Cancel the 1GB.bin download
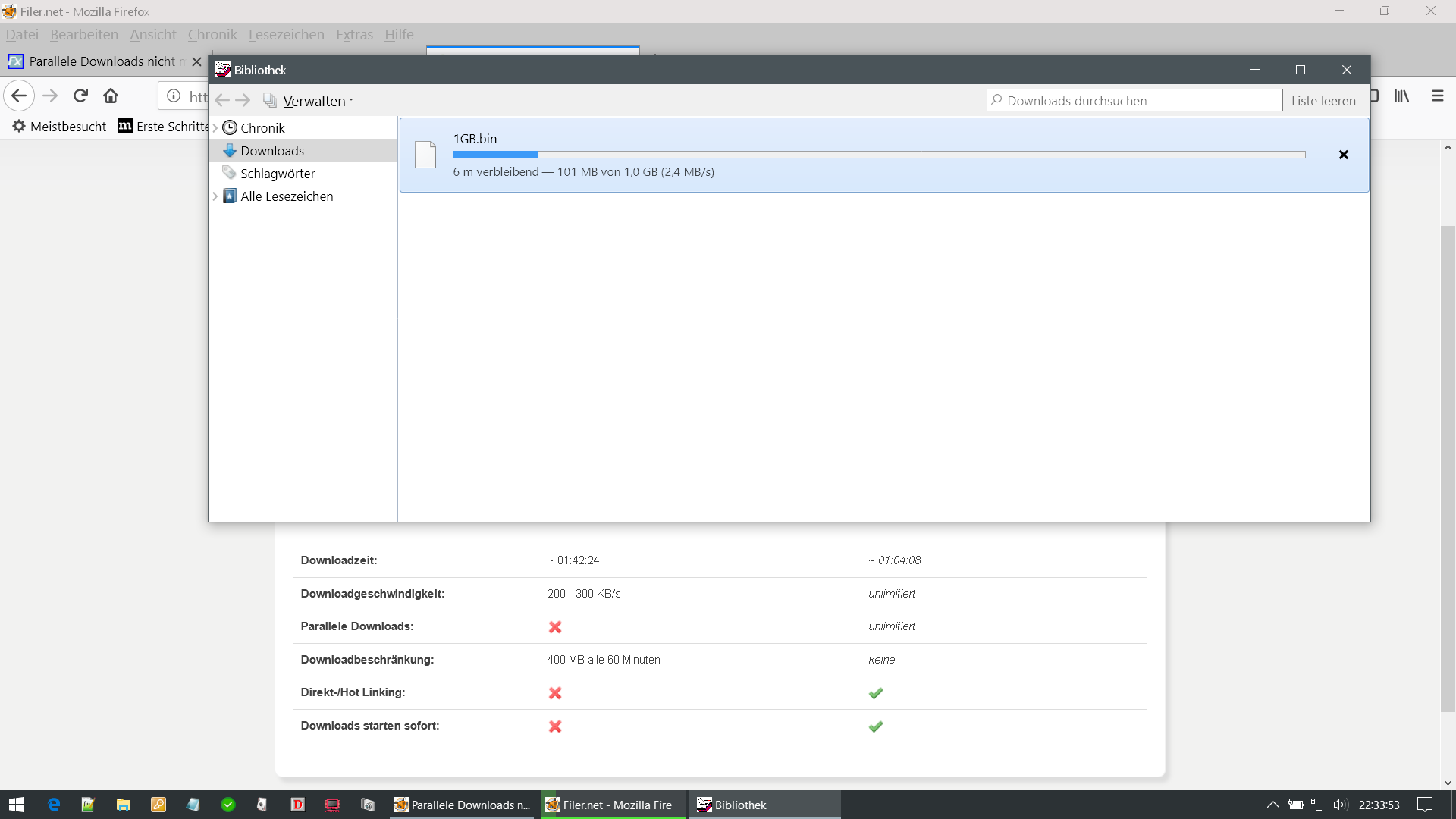Screen dimensions: 1456x819 pyautogui.click(x=1343, y=155)
